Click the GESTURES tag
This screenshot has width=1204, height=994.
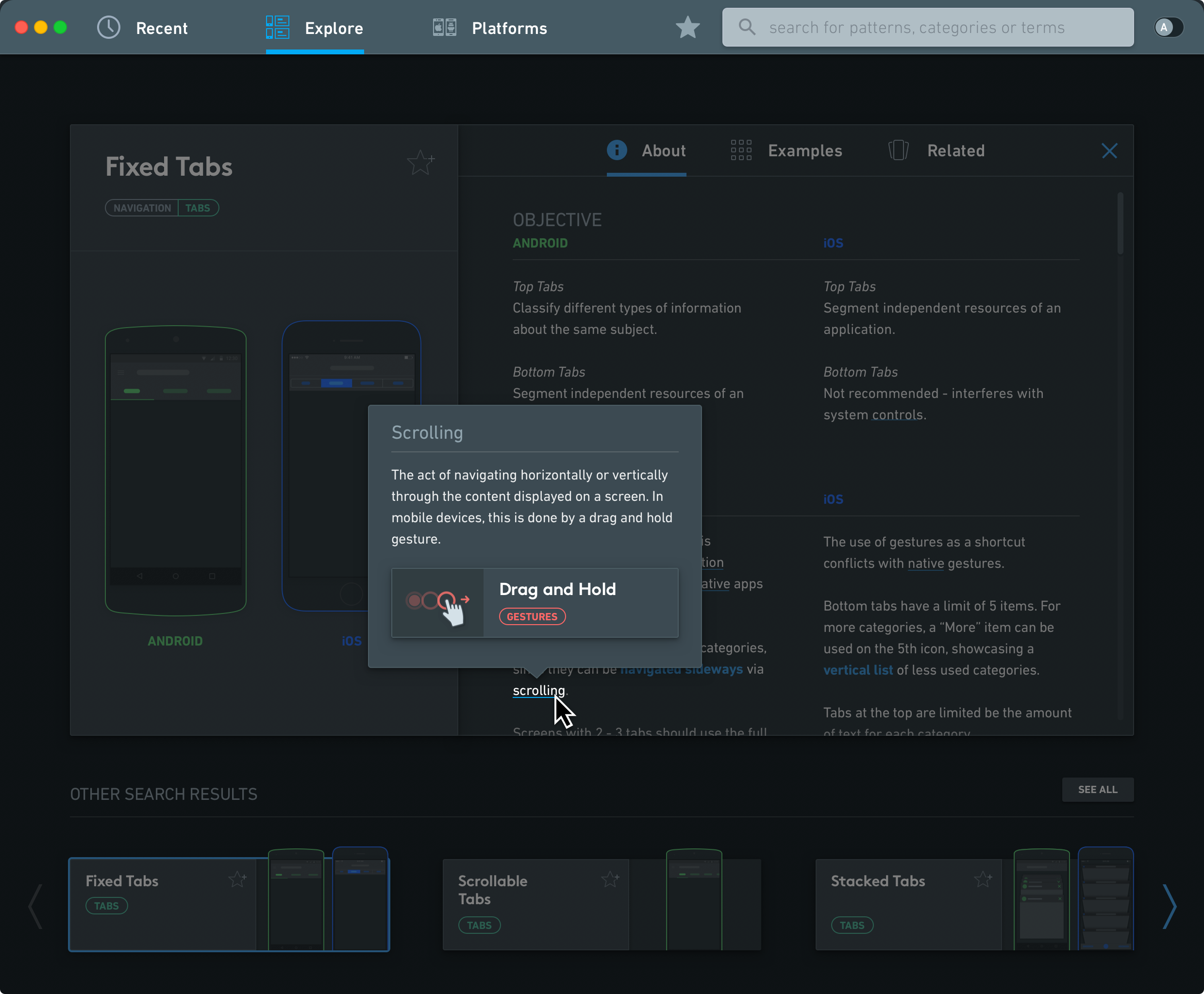click(x=532, y=617)
